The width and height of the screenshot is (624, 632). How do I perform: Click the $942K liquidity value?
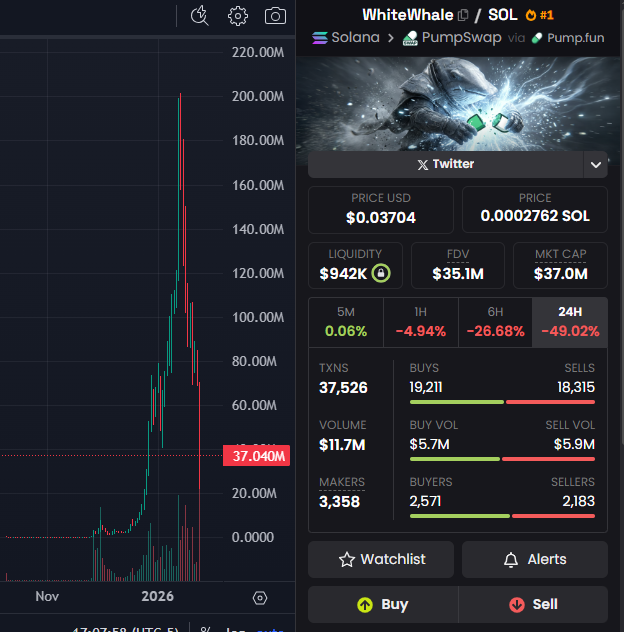pyautogui.click(x=343, y=274)
